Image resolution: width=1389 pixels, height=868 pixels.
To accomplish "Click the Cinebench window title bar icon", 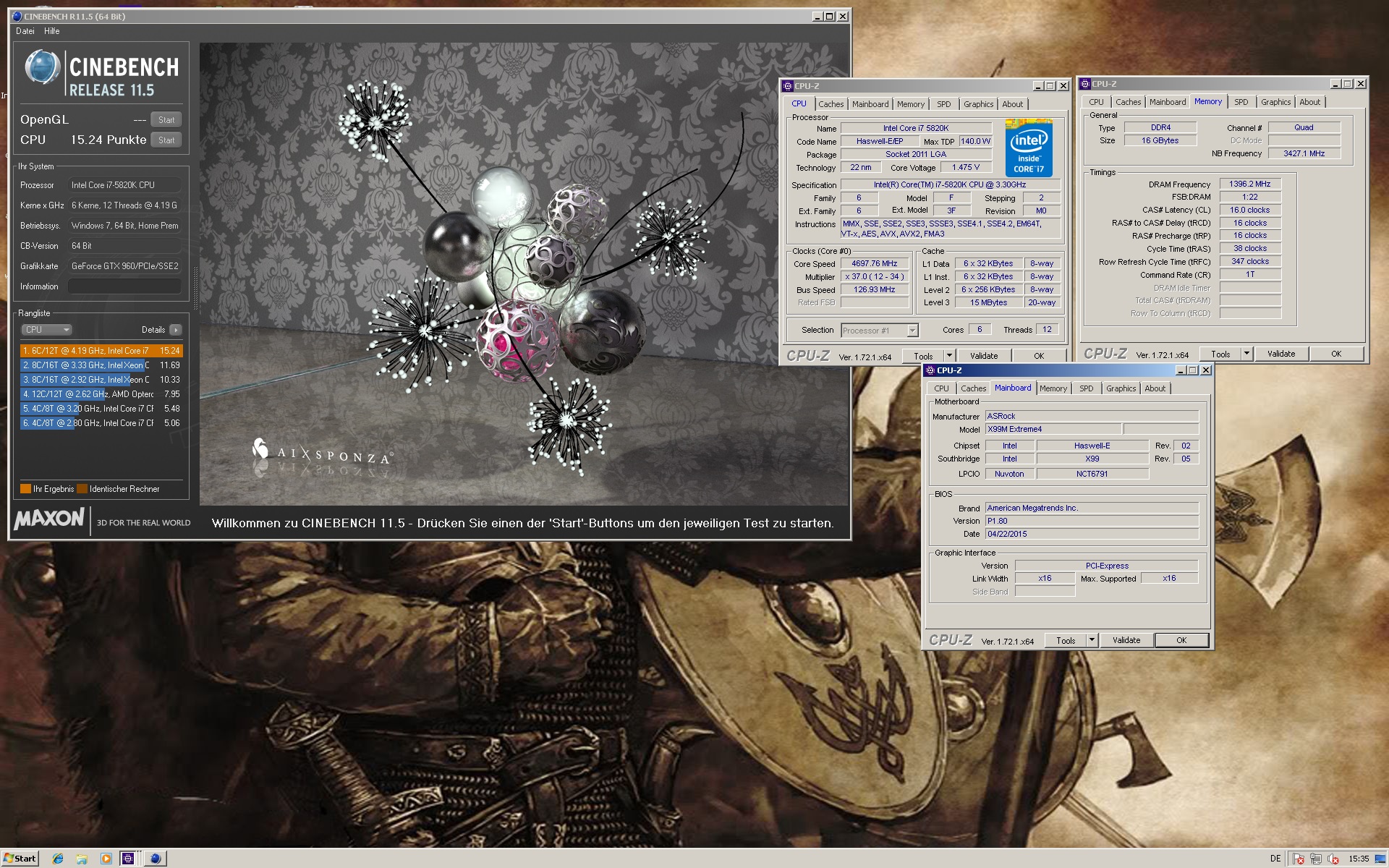I will [17, 16].
